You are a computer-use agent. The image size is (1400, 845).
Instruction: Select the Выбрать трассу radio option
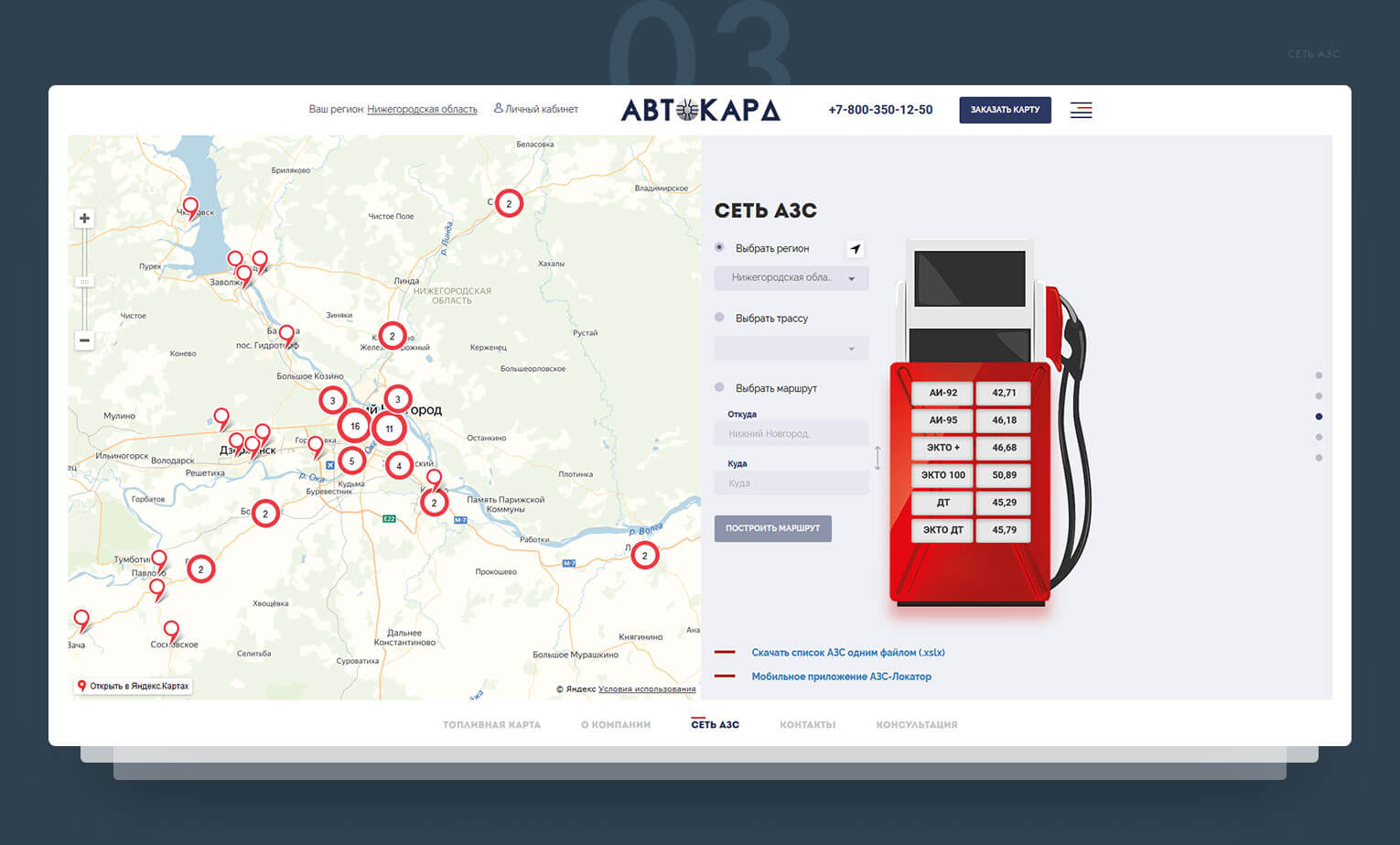(x=719, y=318)
